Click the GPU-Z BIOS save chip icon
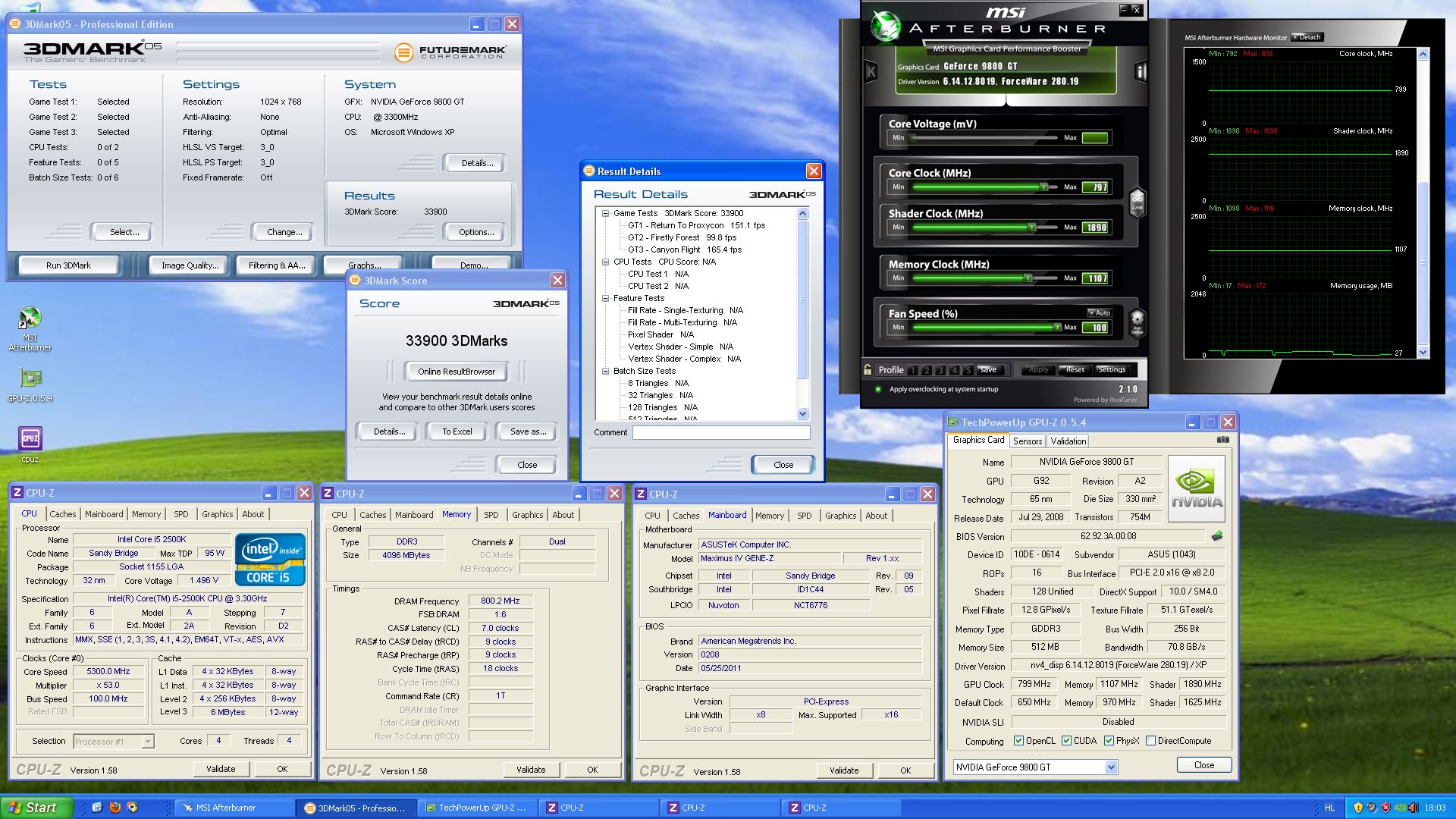 (1217, 536)
